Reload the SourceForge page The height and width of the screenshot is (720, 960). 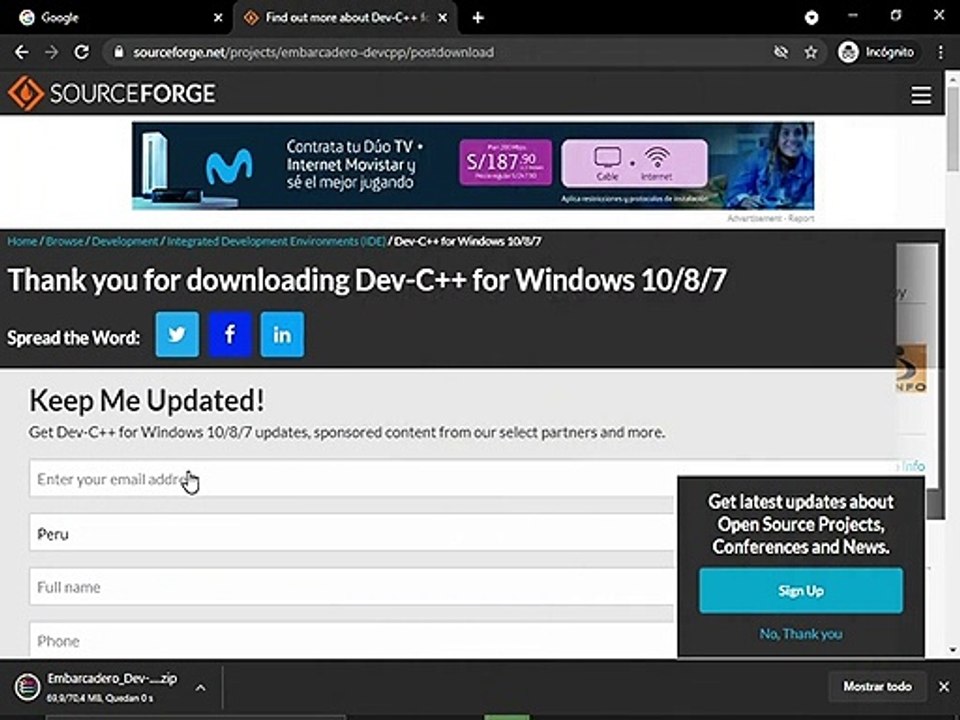tap(81, 53)
